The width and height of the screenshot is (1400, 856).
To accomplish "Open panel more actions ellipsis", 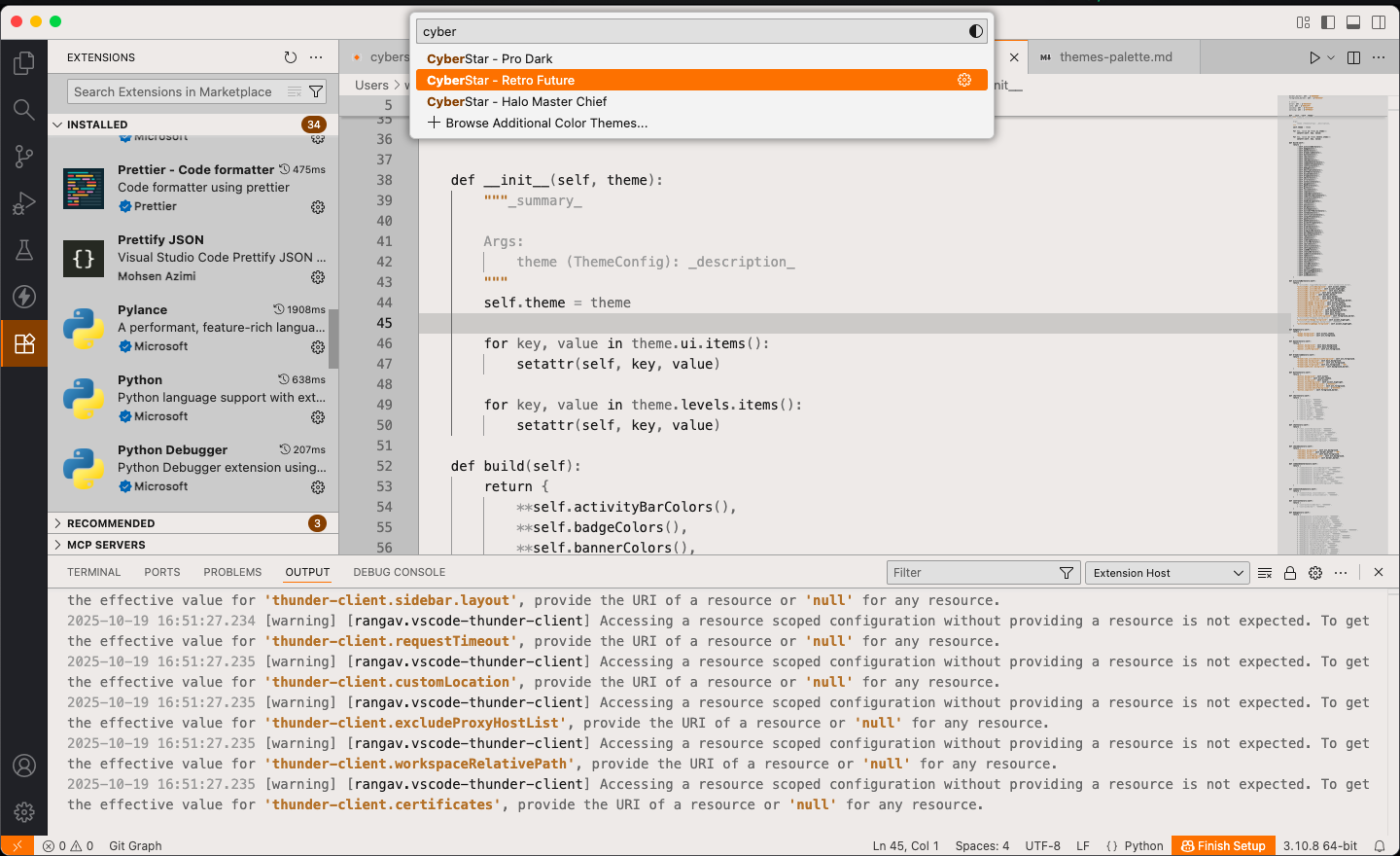I will click(x=1341, y=573).
